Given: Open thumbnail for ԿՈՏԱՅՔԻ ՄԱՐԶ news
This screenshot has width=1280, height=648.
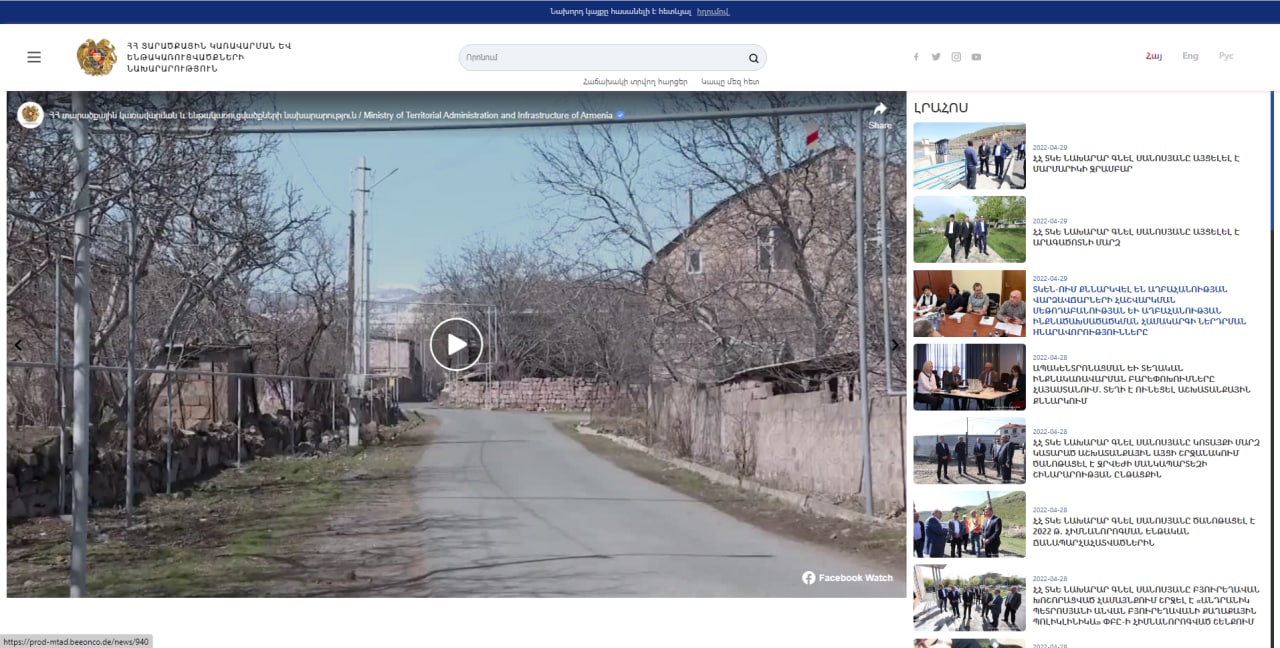Looking at the screenshot, I should click(969, 451).
